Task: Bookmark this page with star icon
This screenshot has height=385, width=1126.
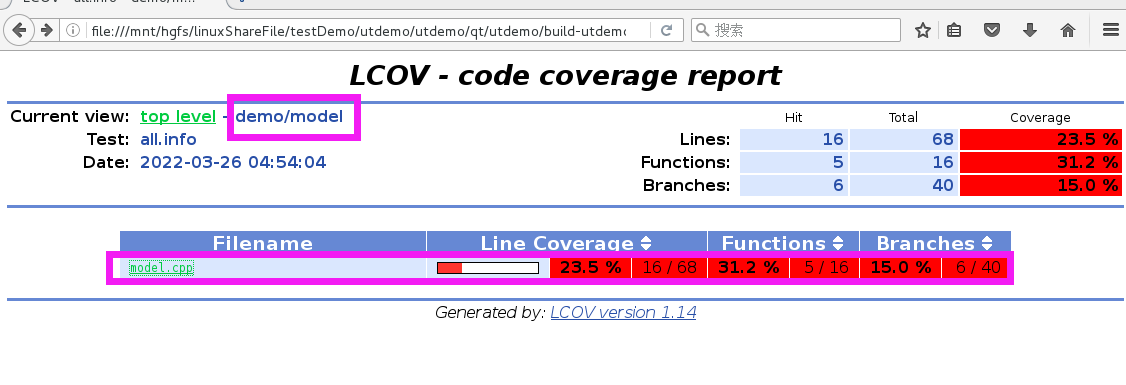Action: tap(923, 30)
